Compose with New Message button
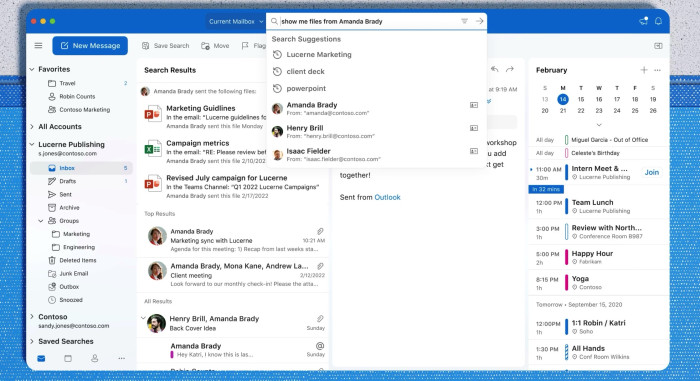Viewport: 700px width, 381px height. [x=90, y=46]
